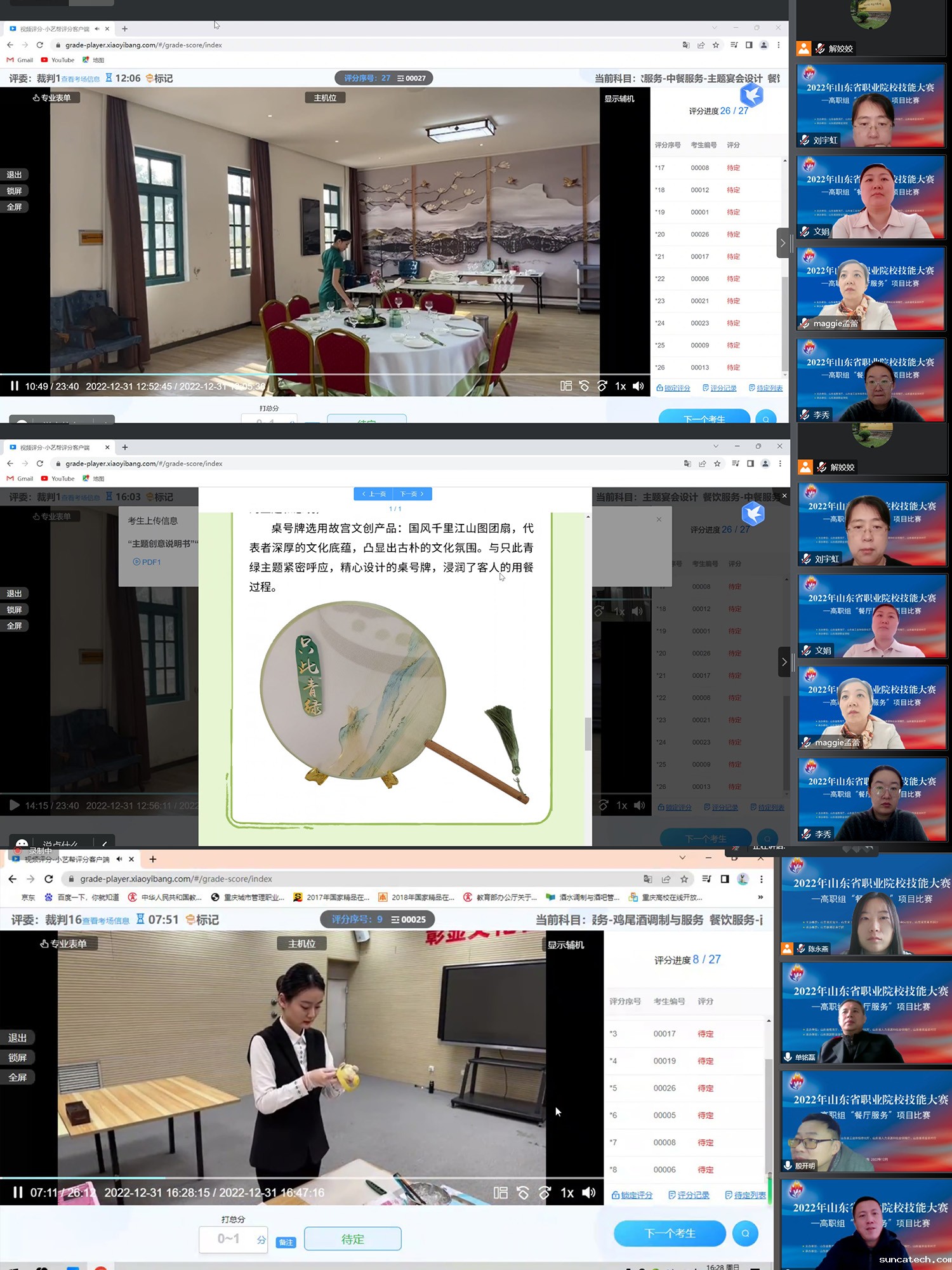Click the 标记 flag in the 裁判16 window
This screenshot has height=1270, width=952.
(202, 919)
